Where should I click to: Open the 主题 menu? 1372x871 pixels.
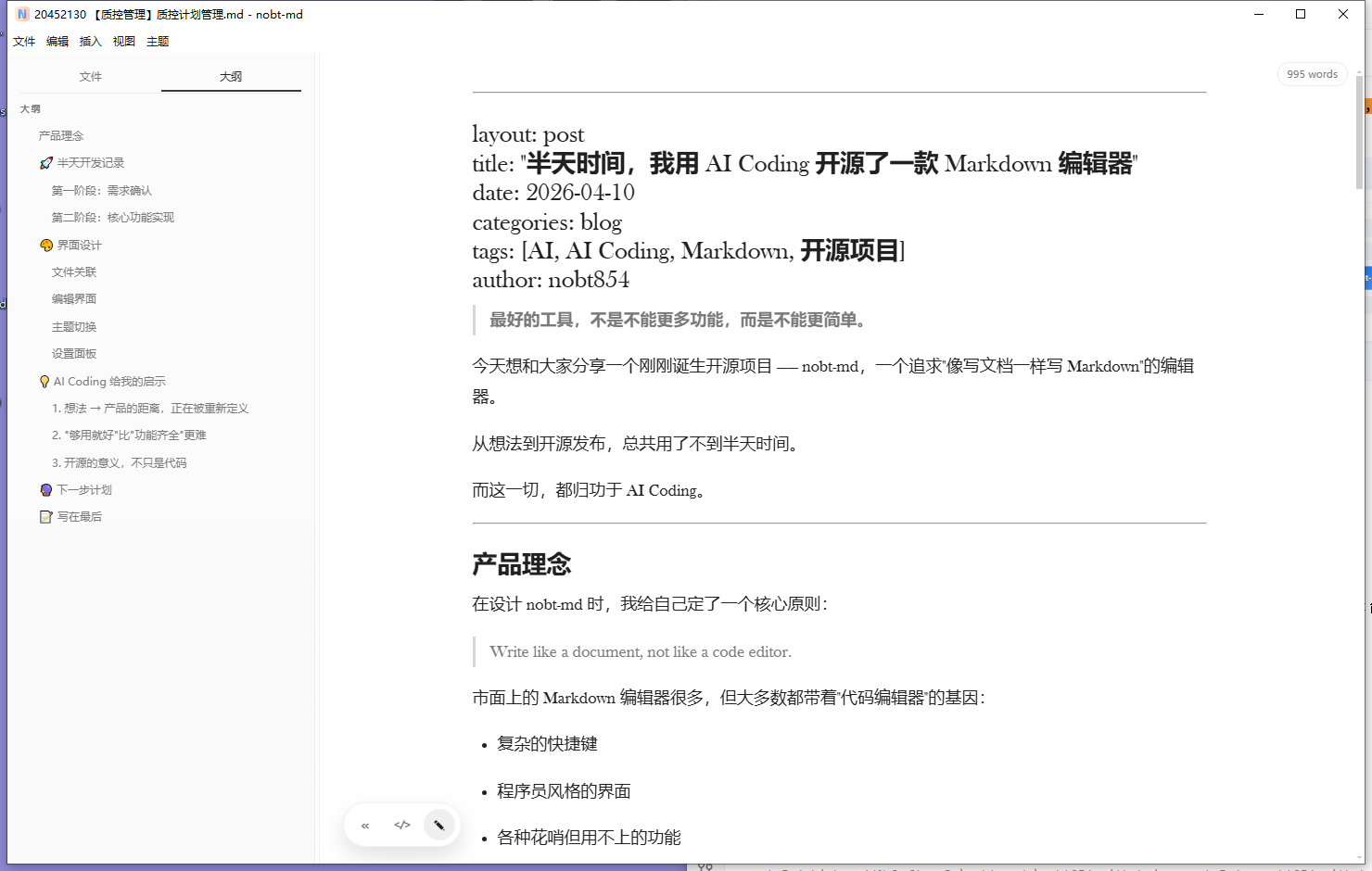point(158,42)
